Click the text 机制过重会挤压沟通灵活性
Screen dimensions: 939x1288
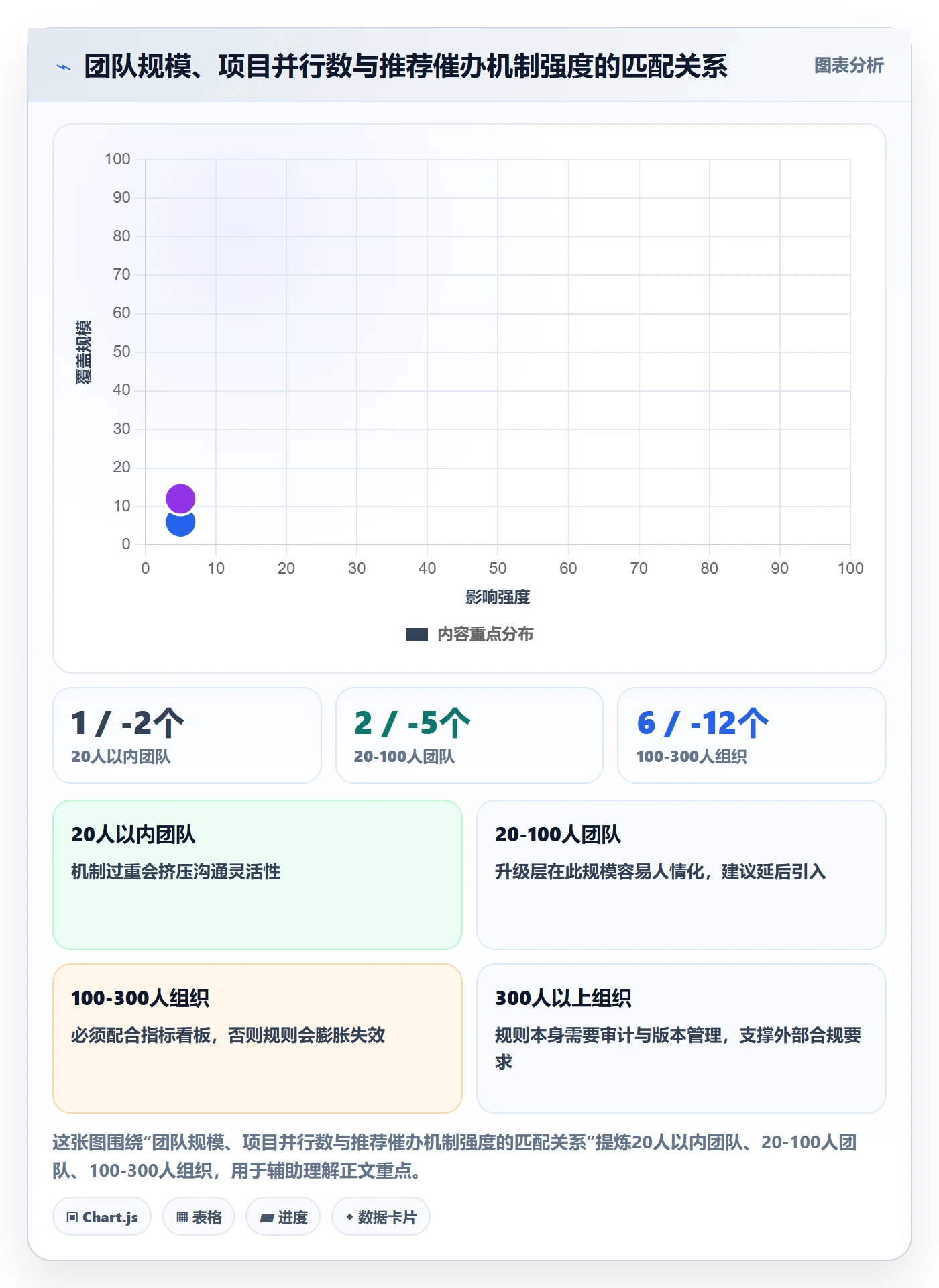coord(176,871)
